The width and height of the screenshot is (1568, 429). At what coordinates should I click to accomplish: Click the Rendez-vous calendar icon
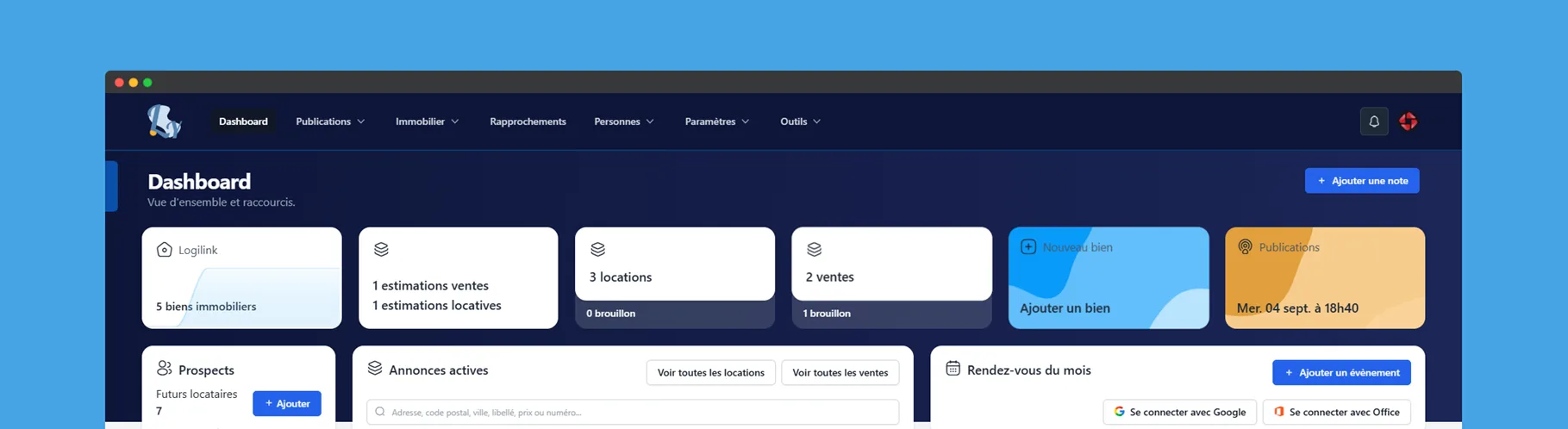coord(953,368)
